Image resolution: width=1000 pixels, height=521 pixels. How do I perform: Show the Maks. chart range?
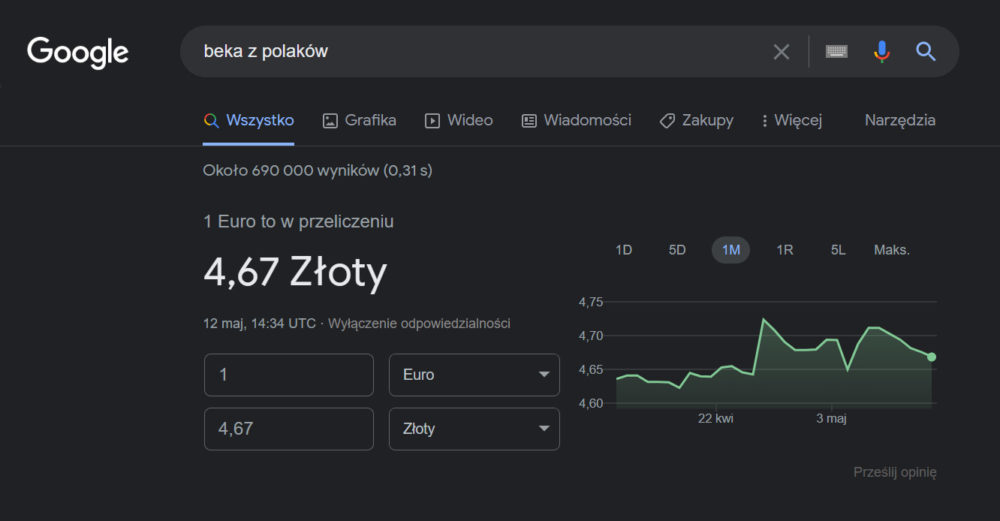pyautogui.click(x=892, y=250)
